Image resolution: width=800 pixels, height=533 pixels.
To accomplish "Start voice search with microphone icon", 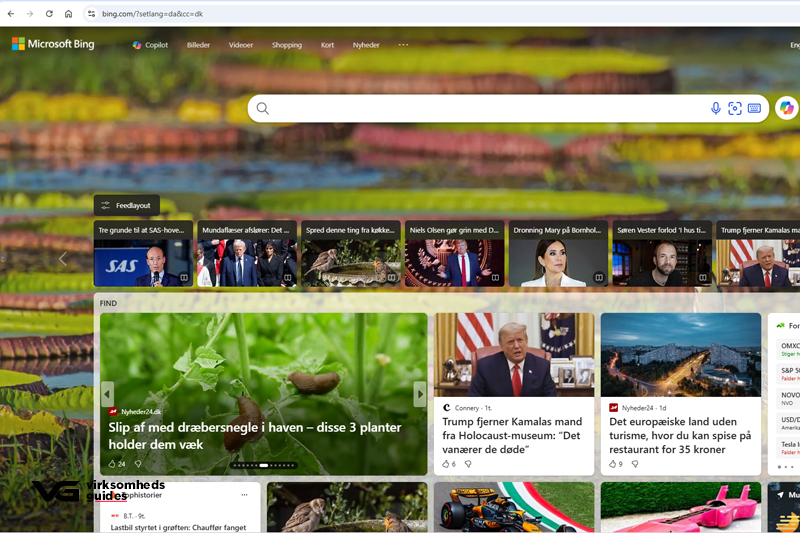I will [x=716, y=108].
